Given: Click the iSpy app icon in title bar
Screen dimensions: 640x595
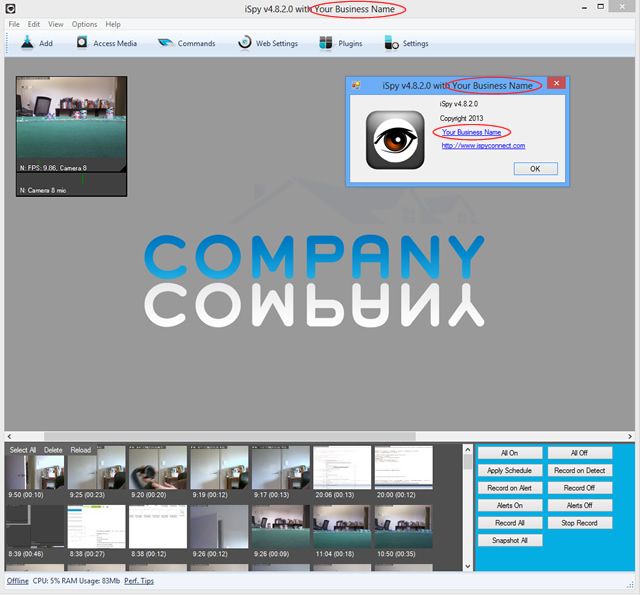Looking at the screenshot, I should tap(11, 8).
